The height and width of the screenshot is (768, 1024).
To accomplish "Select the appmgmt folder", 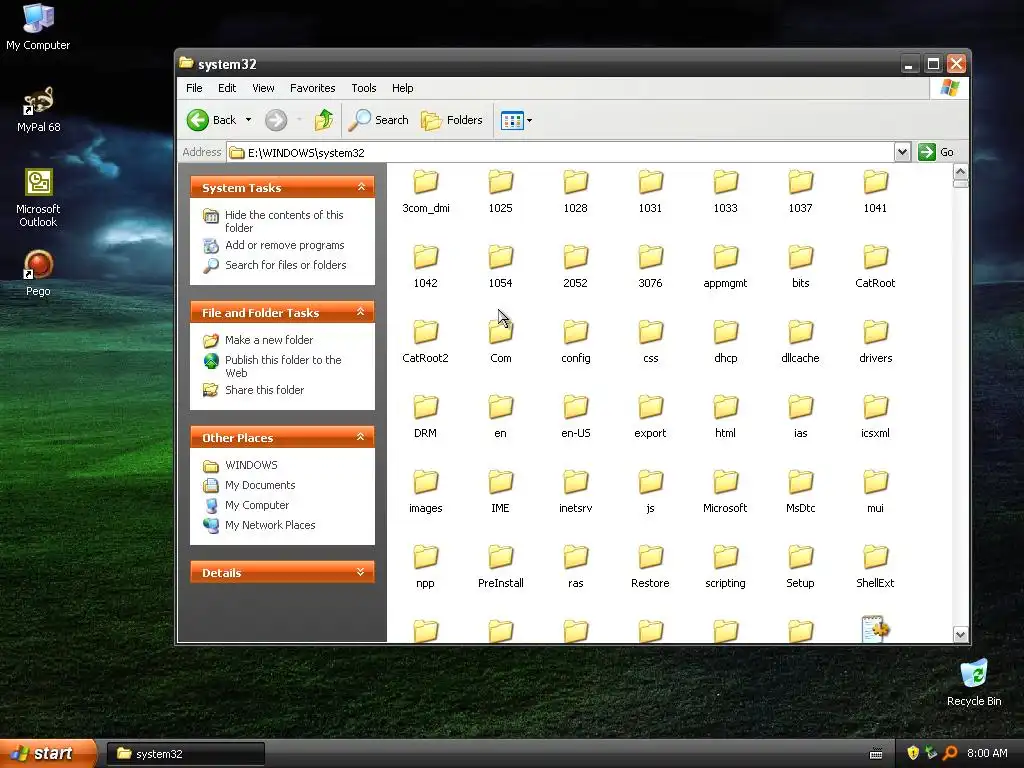I will coord(725,266).
